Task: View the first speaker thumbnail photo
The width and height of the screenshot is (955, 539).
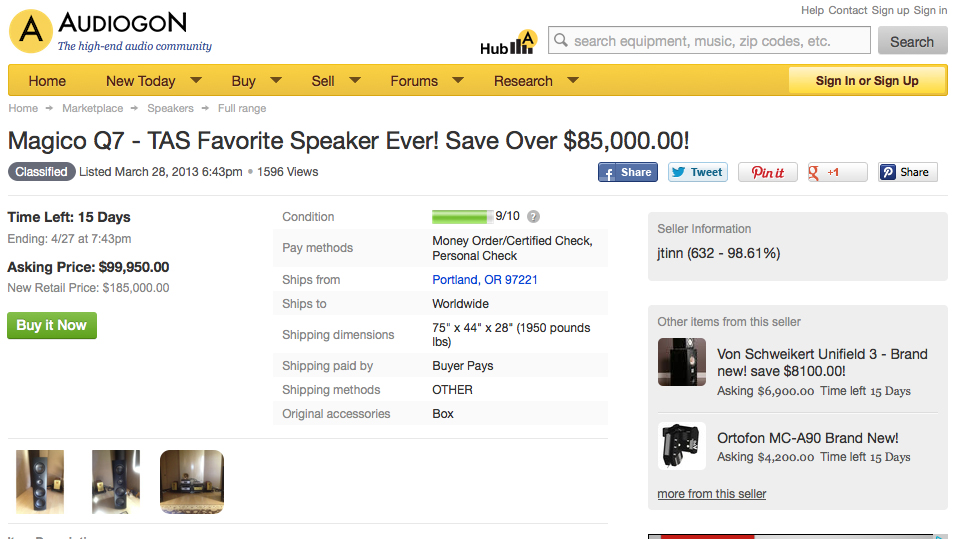Action: pos(40,481)
